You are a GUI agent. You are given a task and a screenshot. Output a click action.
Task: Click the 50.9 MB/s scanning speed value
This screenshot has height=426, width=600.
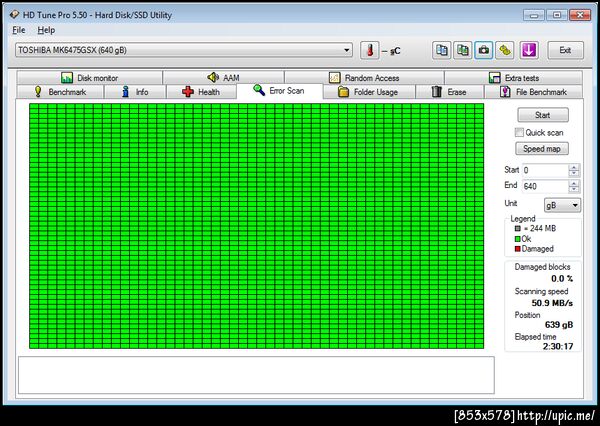tap(552, 303)
